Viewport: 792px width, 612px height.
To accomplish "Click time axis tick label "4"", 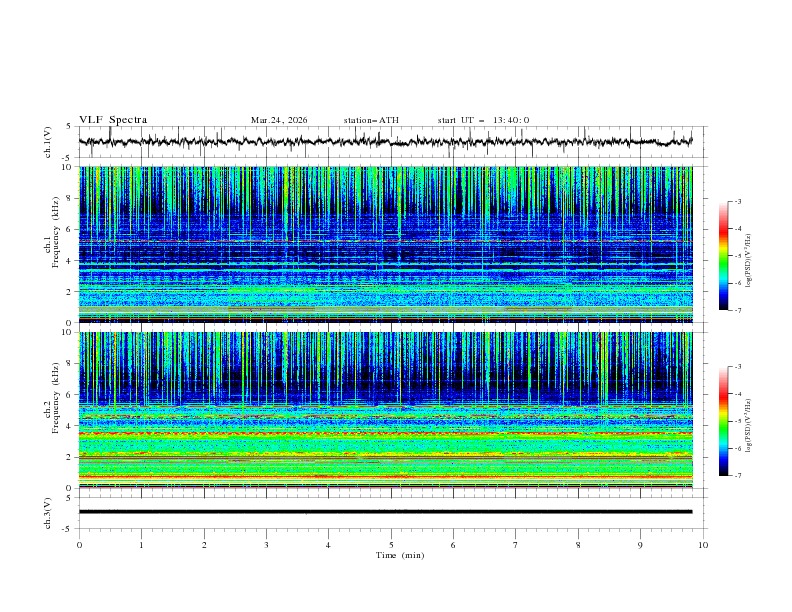I will tap(328, 545).
